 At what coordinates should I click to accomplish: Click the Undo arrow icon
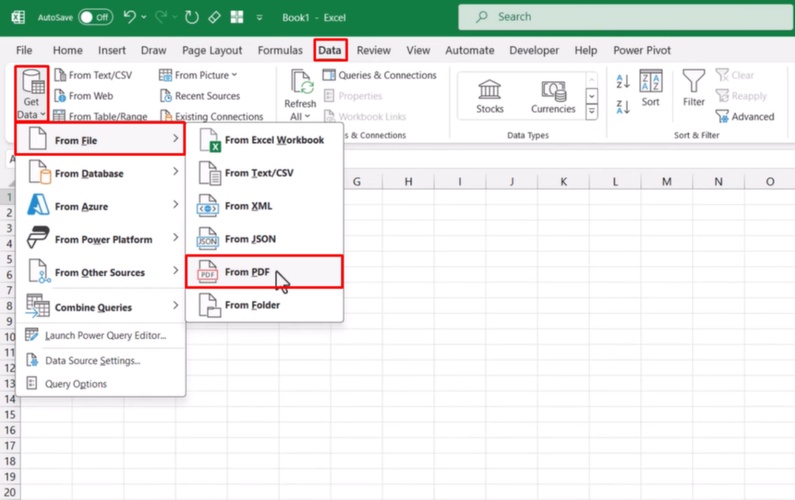[129, 17]
